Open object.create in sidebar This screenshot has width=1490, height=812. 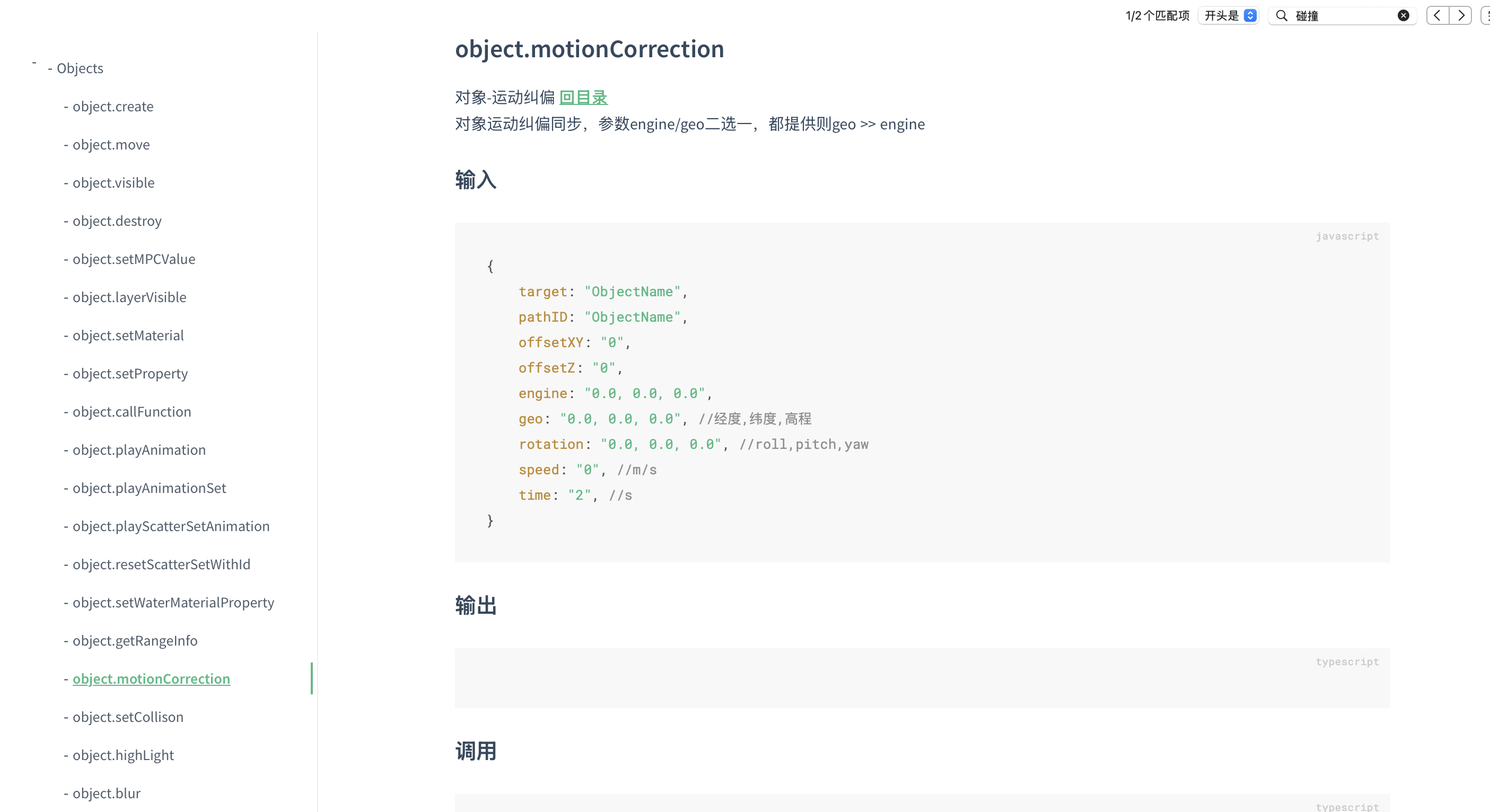113,107
